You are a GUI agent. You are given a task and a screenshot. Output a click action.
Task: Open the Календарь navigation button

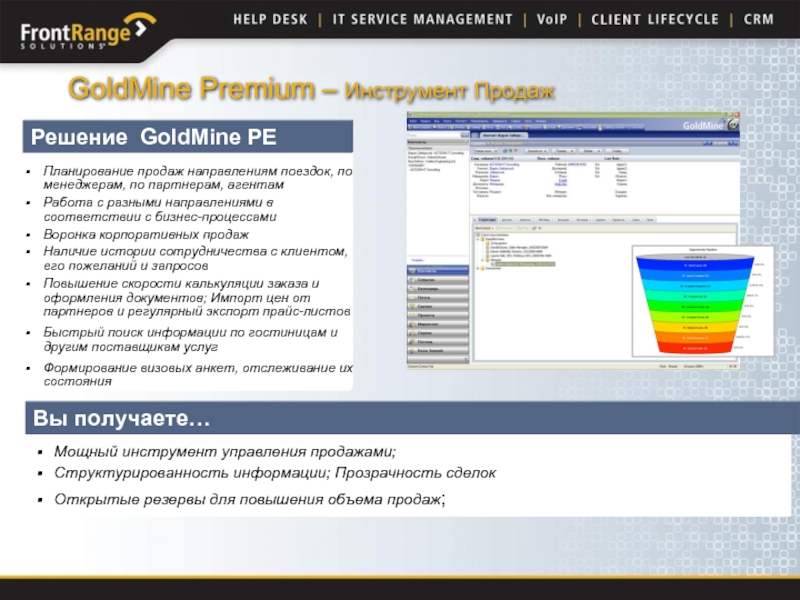[438, 289]
